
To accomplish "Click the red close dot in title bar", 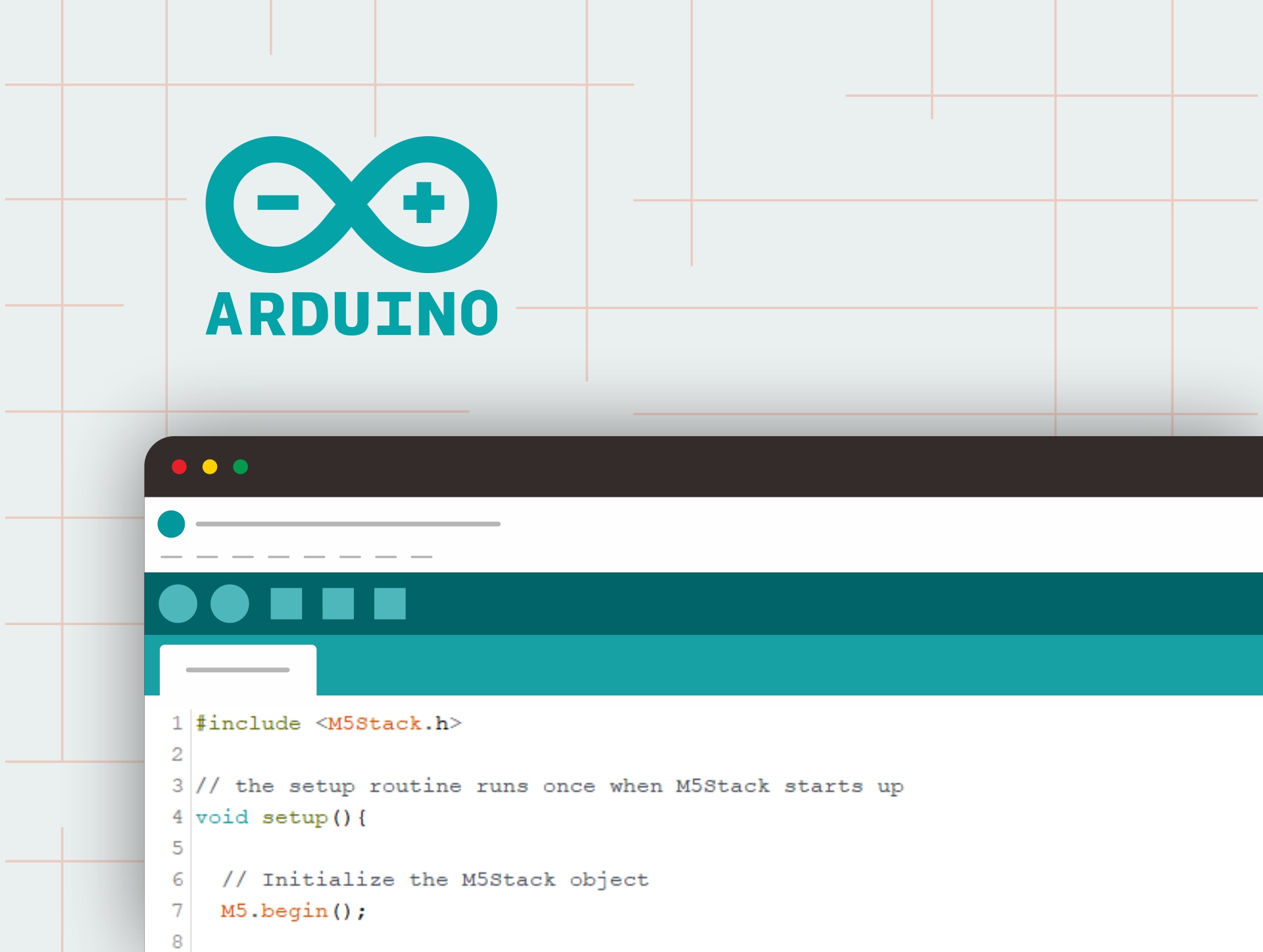I will (x=179, y=466).
